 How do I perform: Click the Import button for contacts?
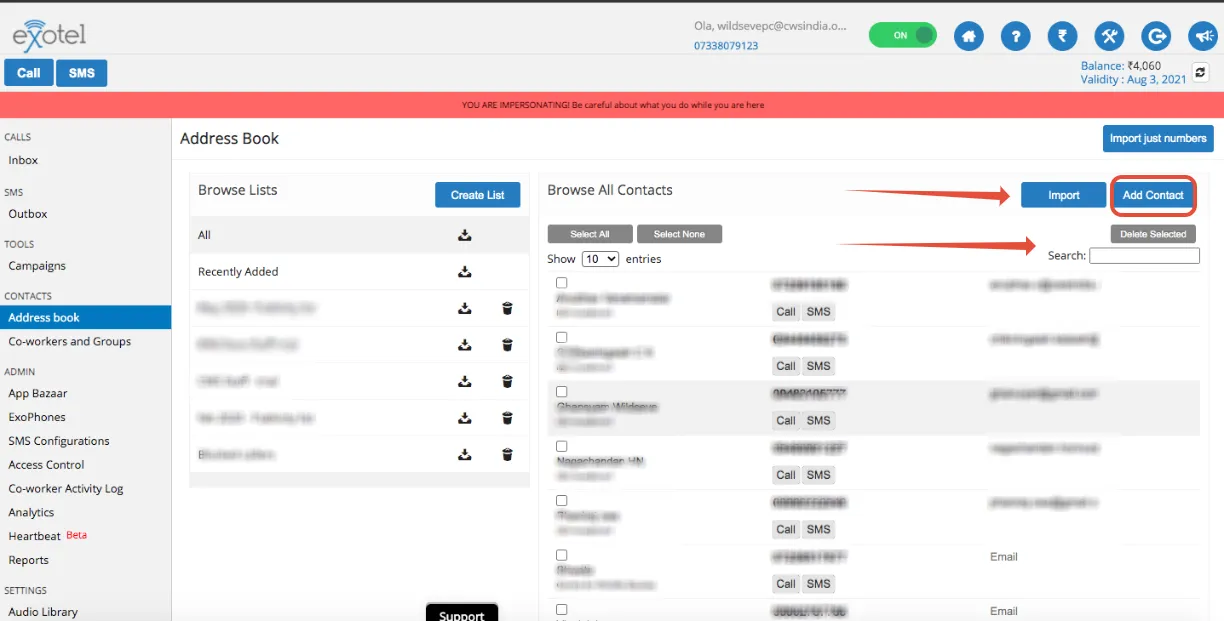[1064, 195]
